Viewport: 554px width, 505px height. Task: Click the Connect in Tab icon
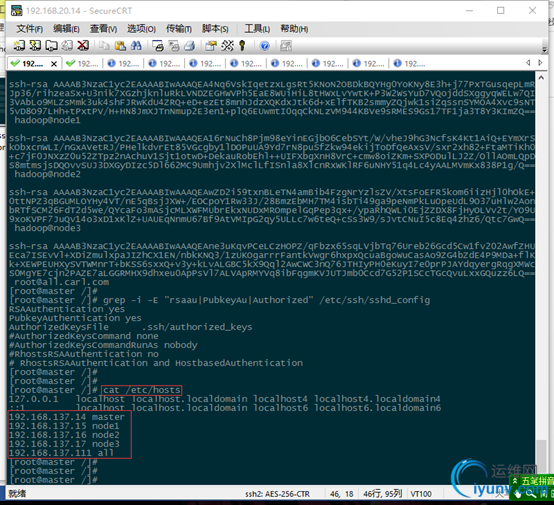tap(51, 45)
